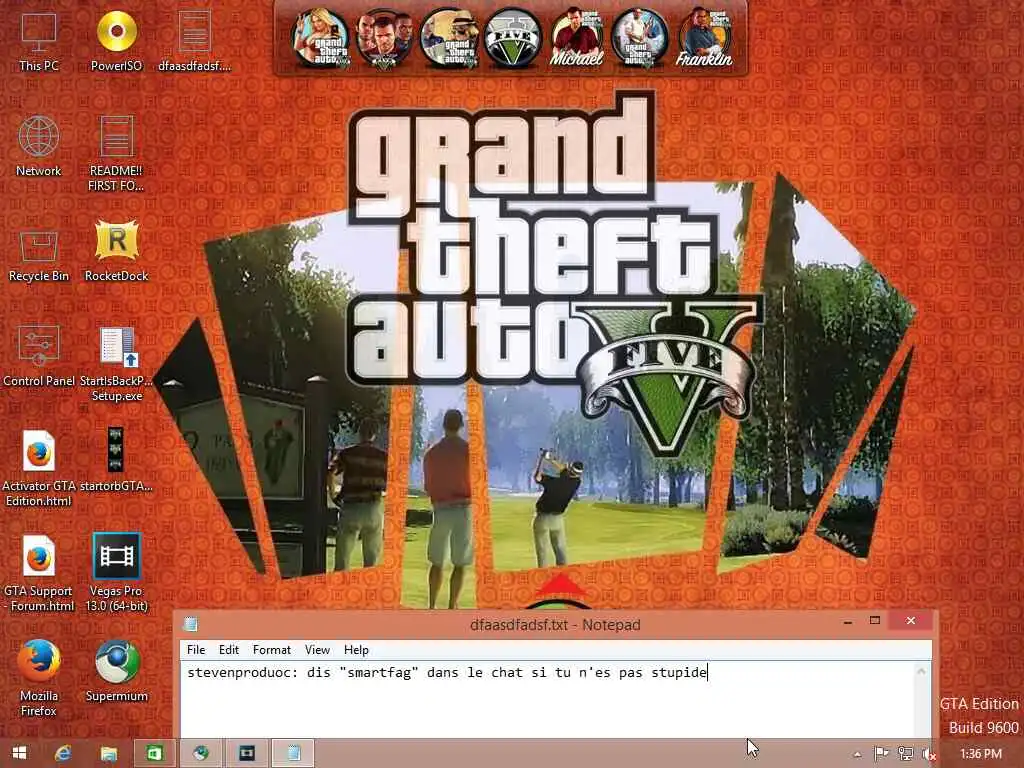Select the Recycle Bin icon
Viewport: 1024px width, 768px height.
point(39,256)
